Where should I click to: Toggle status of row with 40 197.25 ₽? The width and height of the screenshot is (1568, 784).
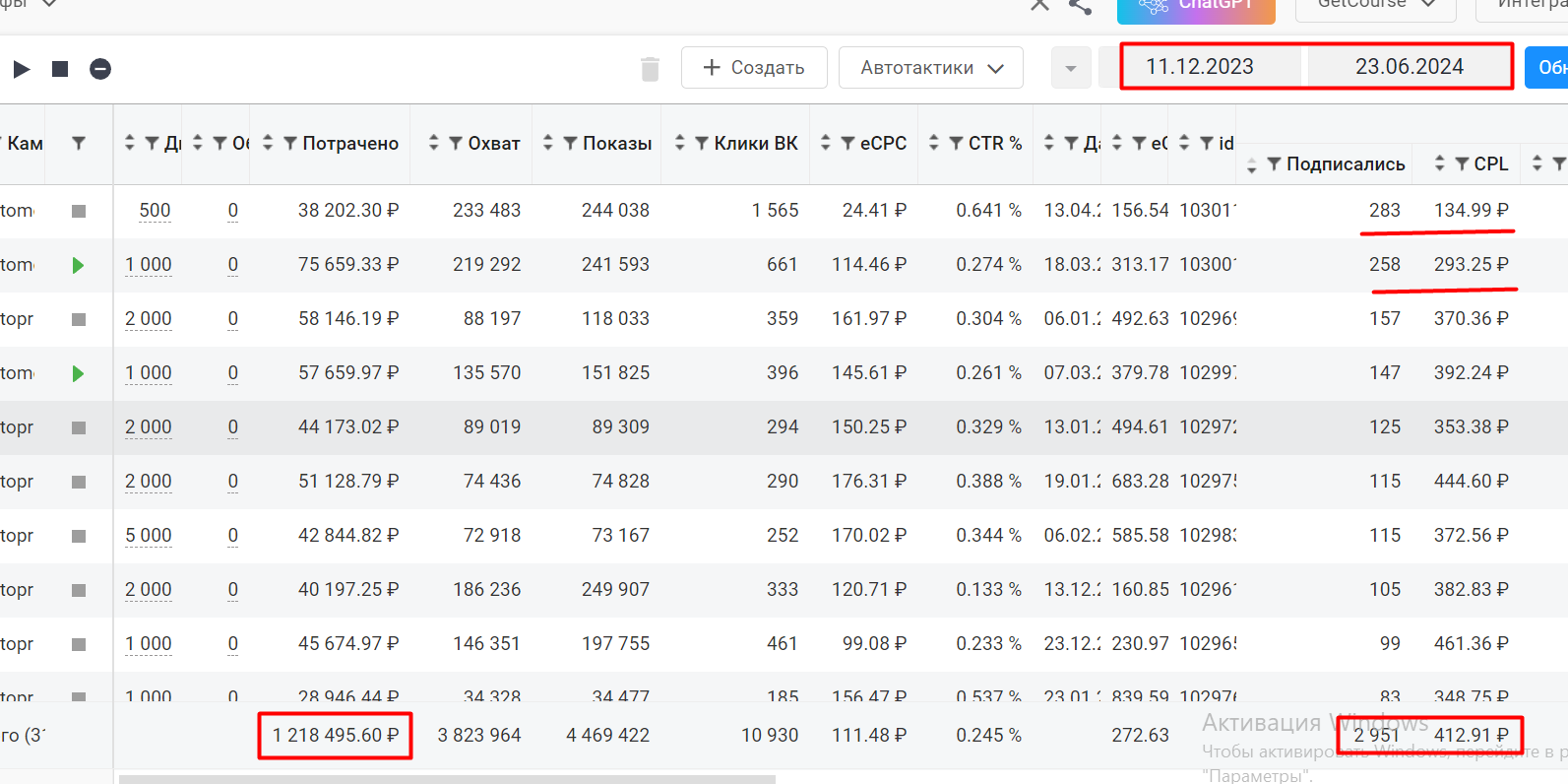tap(79, 590)
